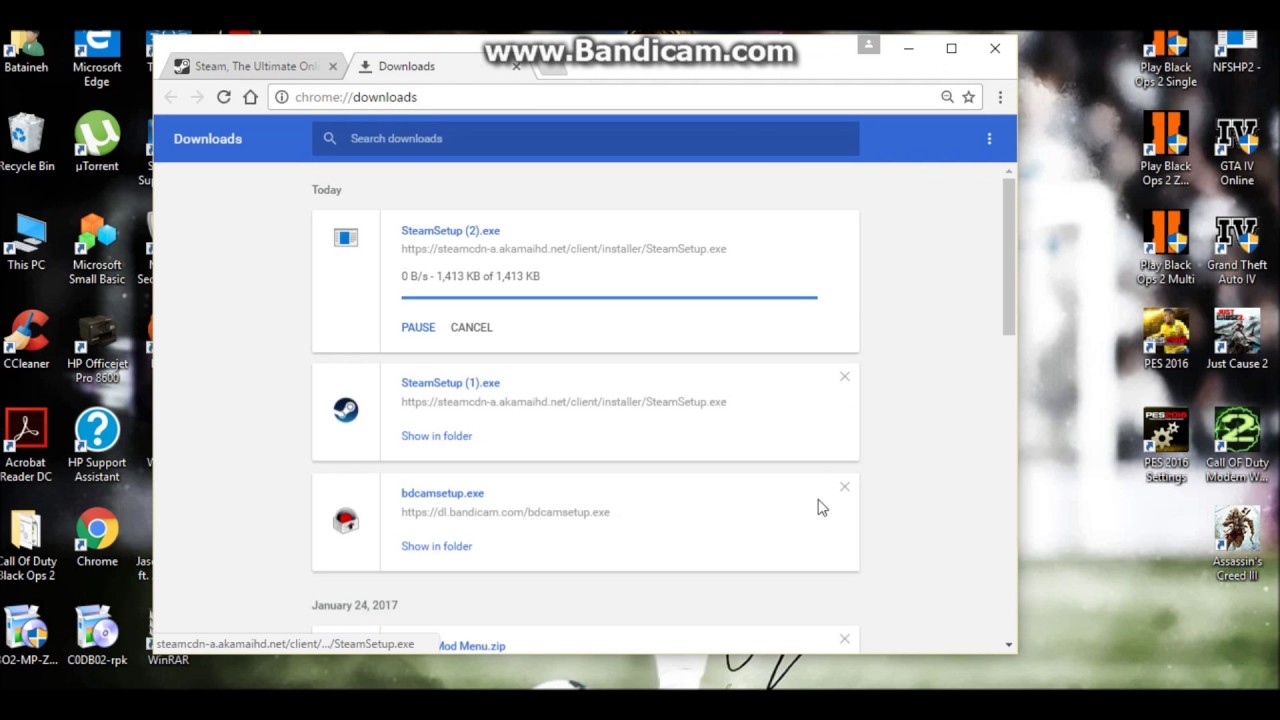
Task: Click the Steam logo icon of SteamSetup (1).exe
Action: click(346, 410)
